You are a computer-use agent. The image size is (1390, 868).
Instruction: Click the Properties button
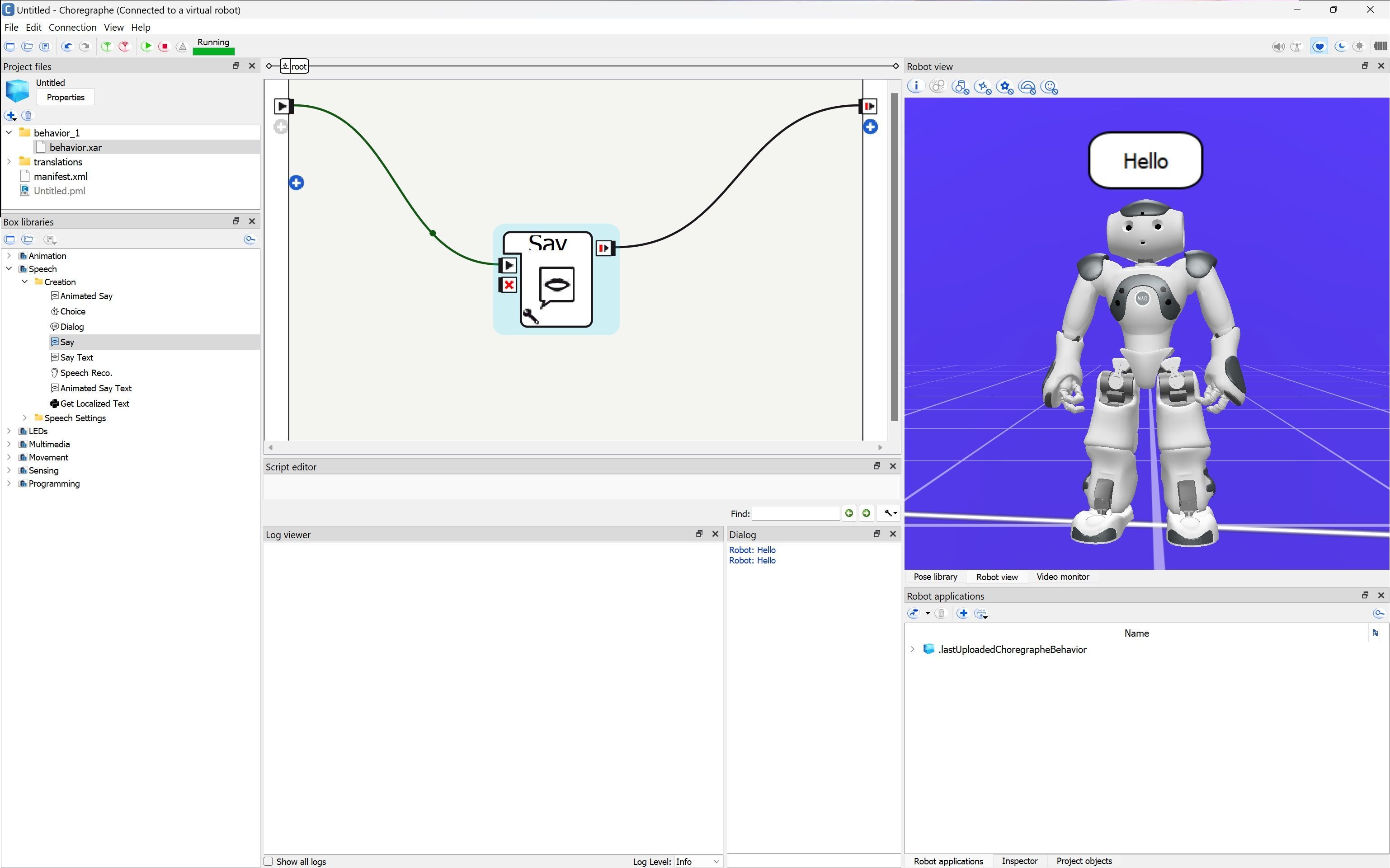click(x=66, y=97)
